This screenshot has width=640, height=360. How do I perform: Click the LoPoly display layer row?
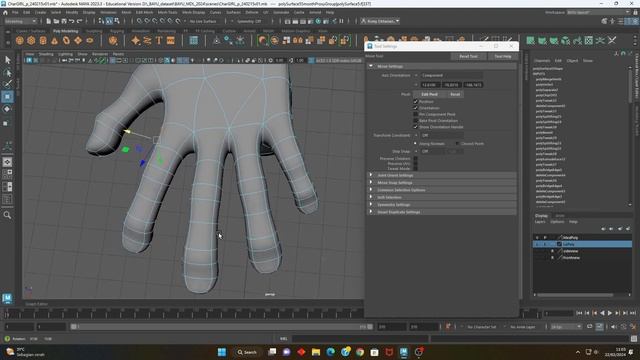[582, 244]
